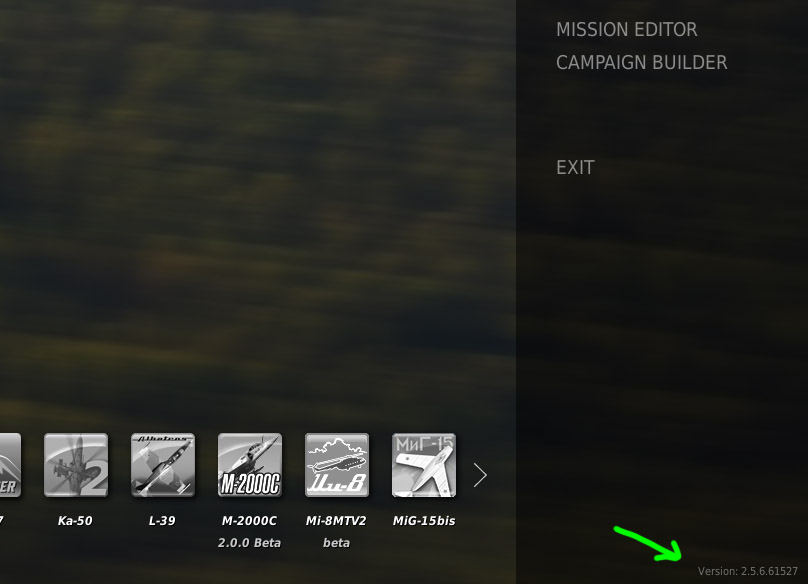The image size is (808, 584).
Task: Select the Mi-8 helicopter module icon
Action: click(x=337, y=465)
